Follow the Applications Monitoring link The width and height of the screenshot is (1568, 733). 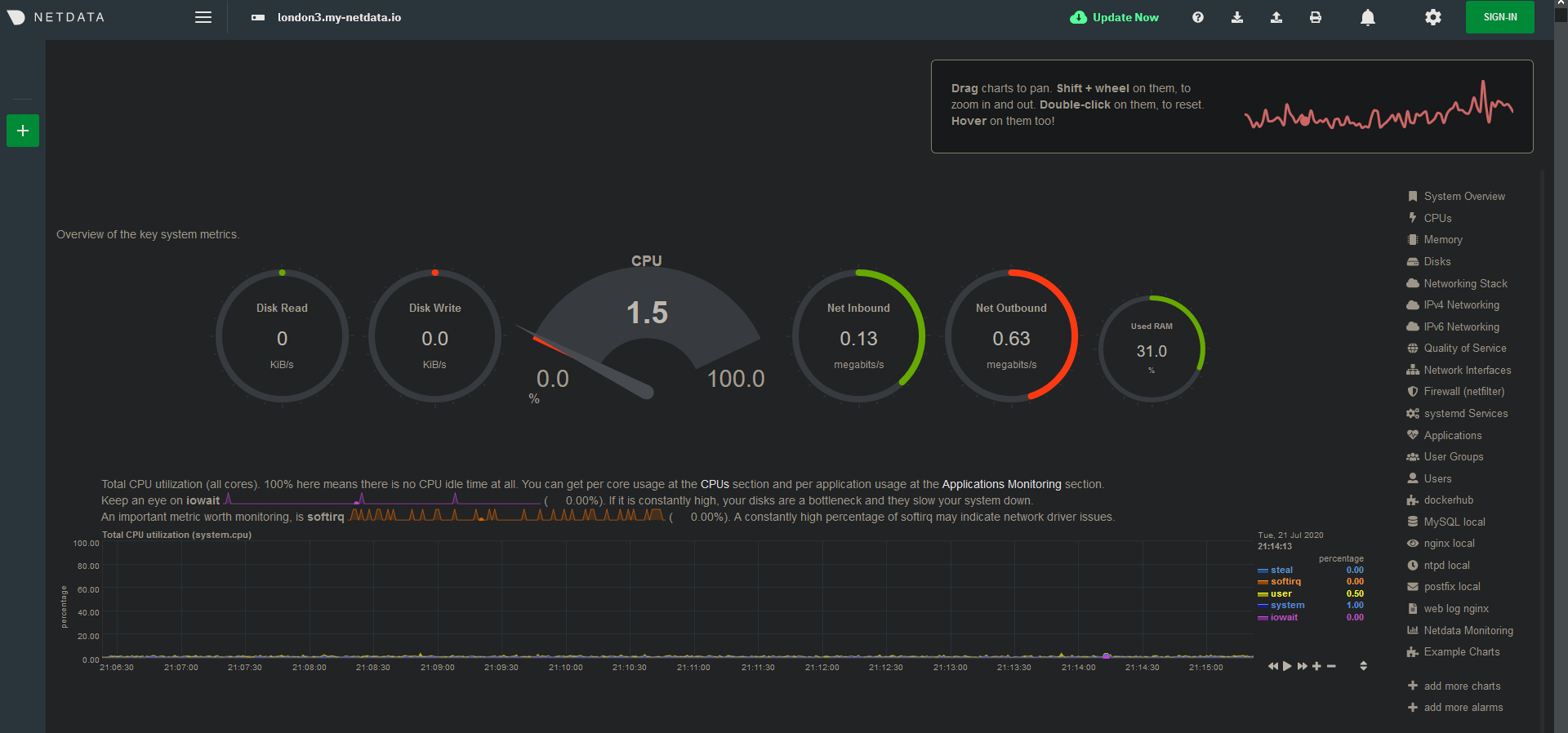(1001, 484)
